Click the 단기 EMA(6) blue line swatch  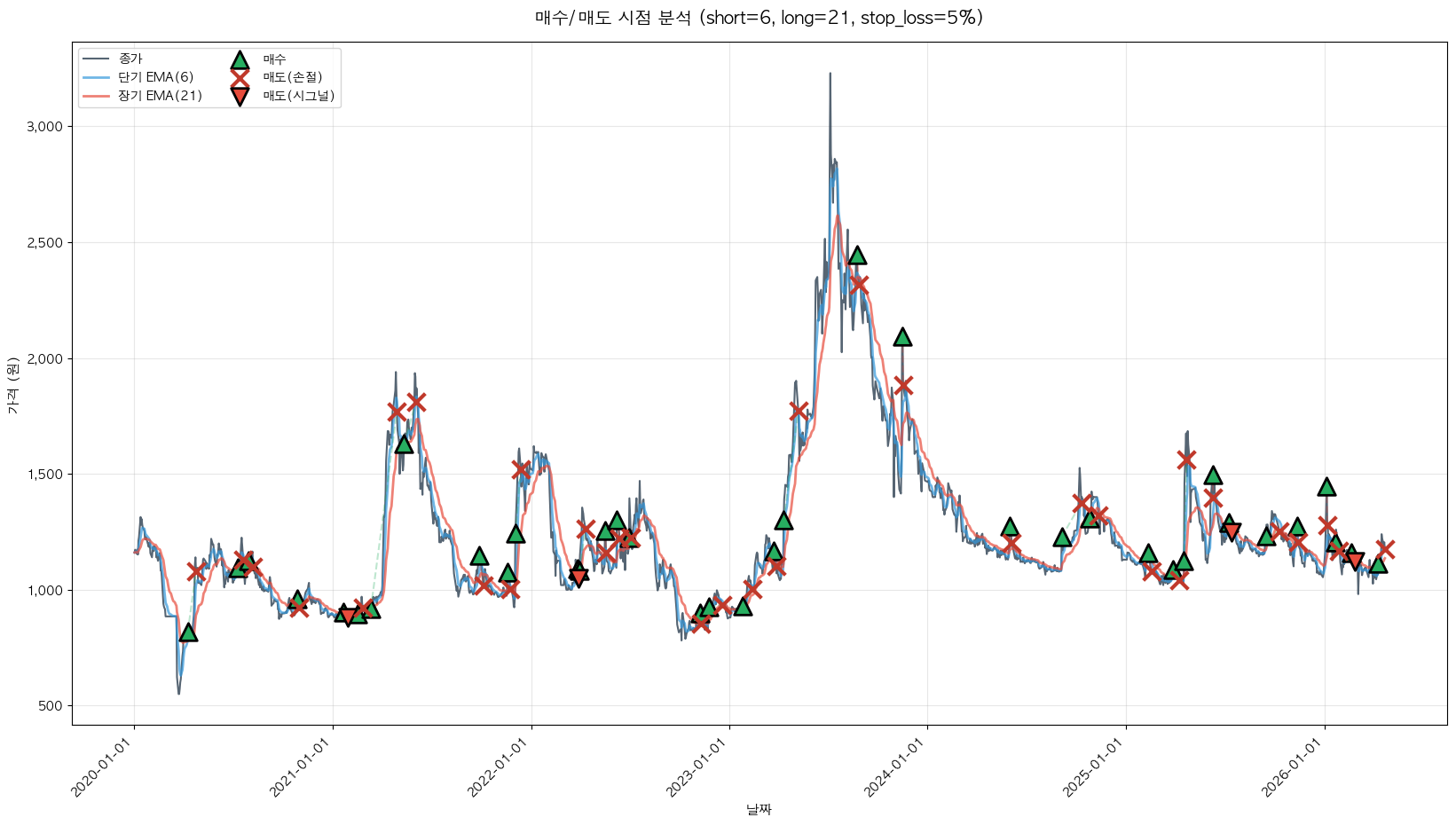tap(95, 77)
